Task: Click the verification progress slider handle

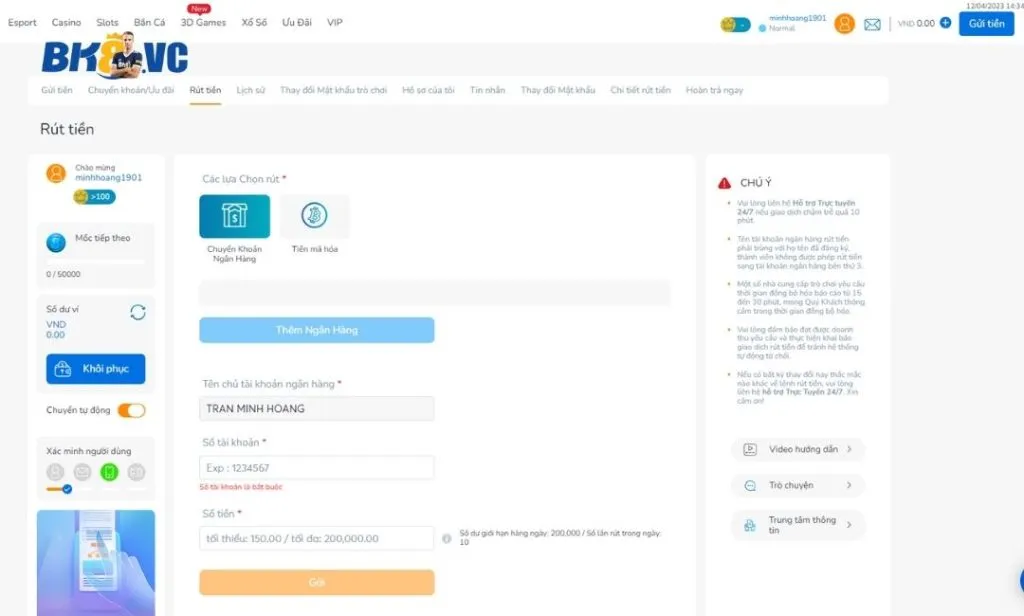Action: [x=67, y=489]
